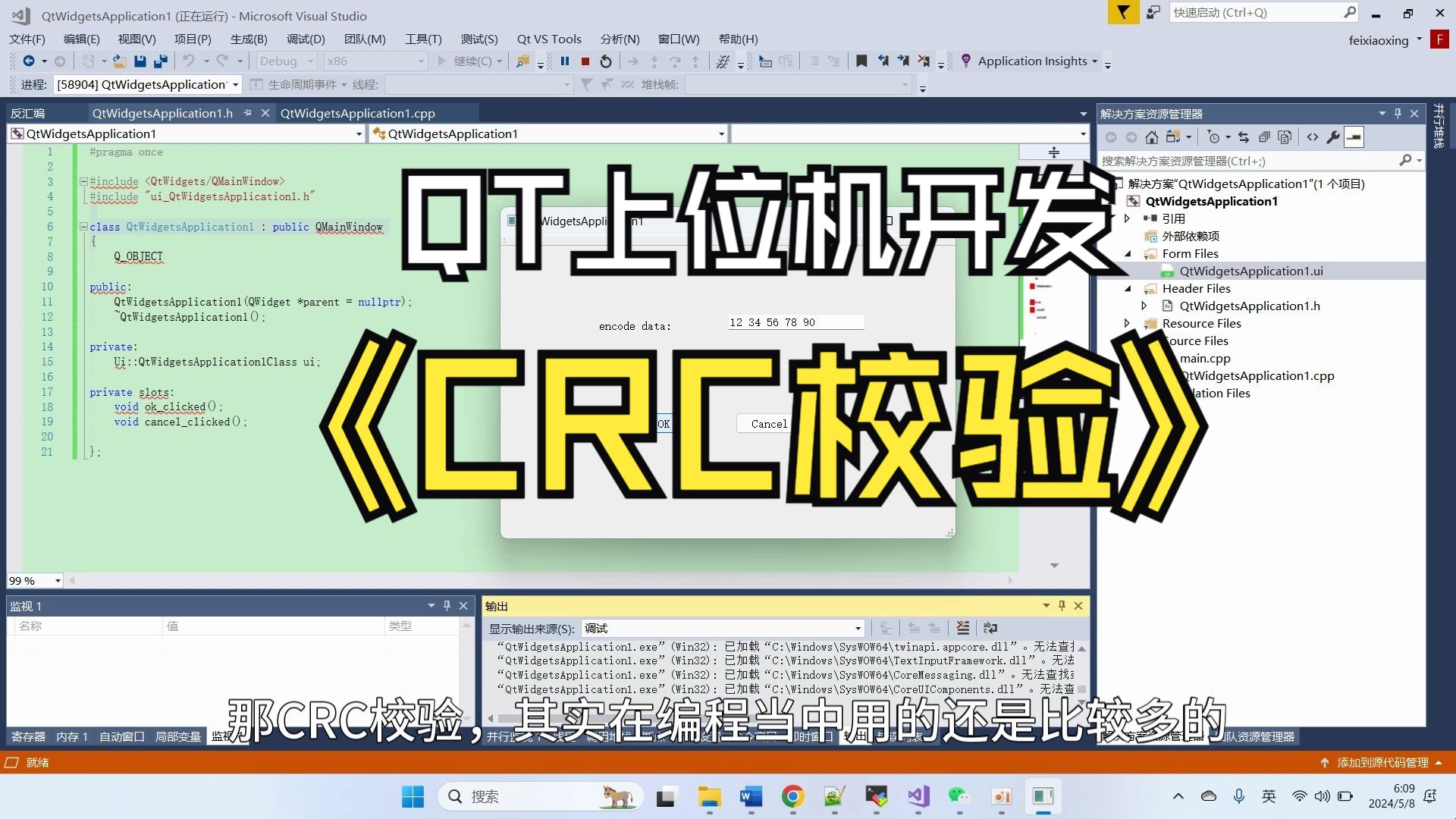Click Sync with Active Document icon
The height and width of the screenshot is (819, 1456).
1243,137
